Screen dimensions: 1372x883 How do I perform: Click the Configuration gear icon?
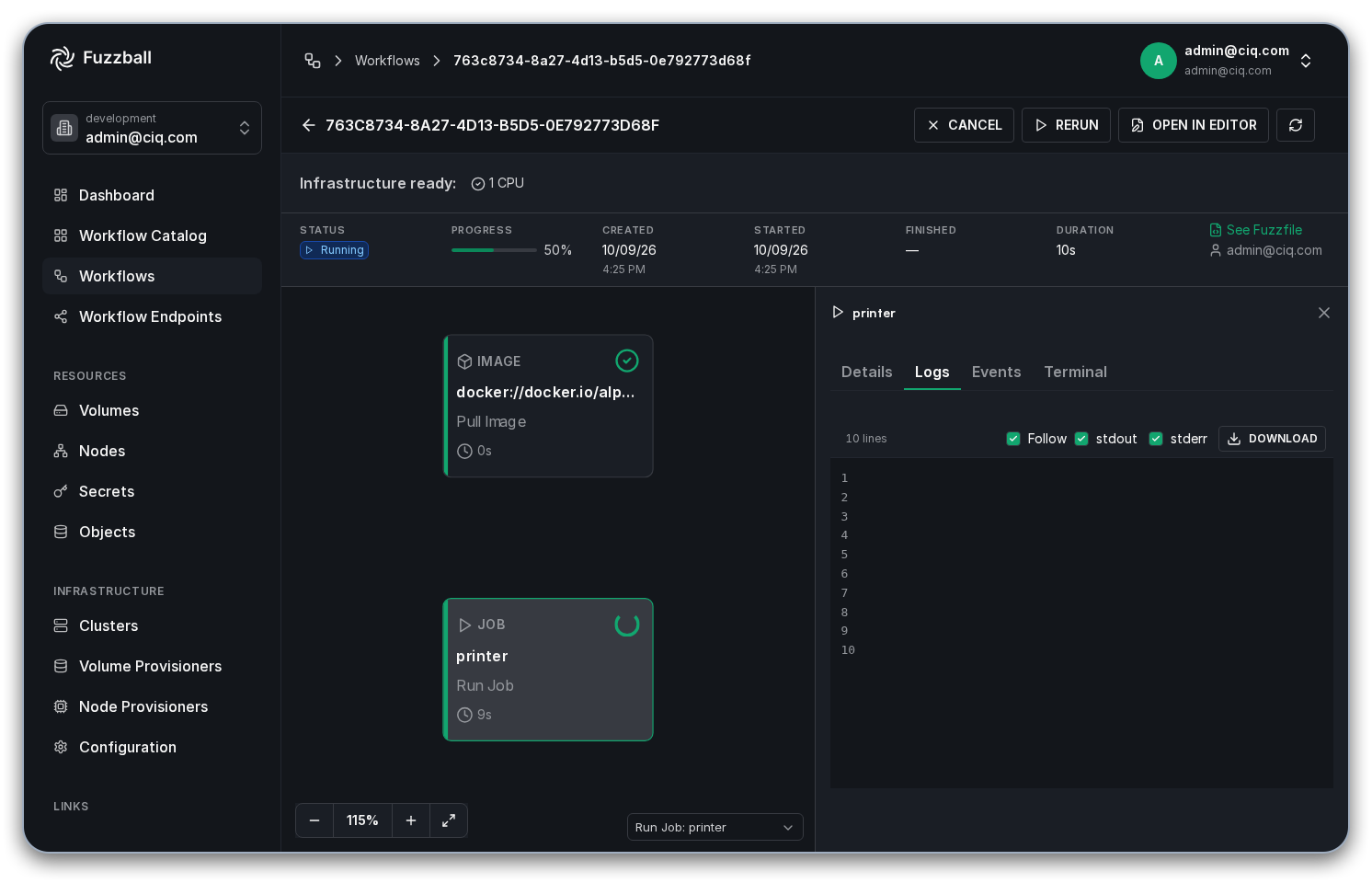coord(61,747)
